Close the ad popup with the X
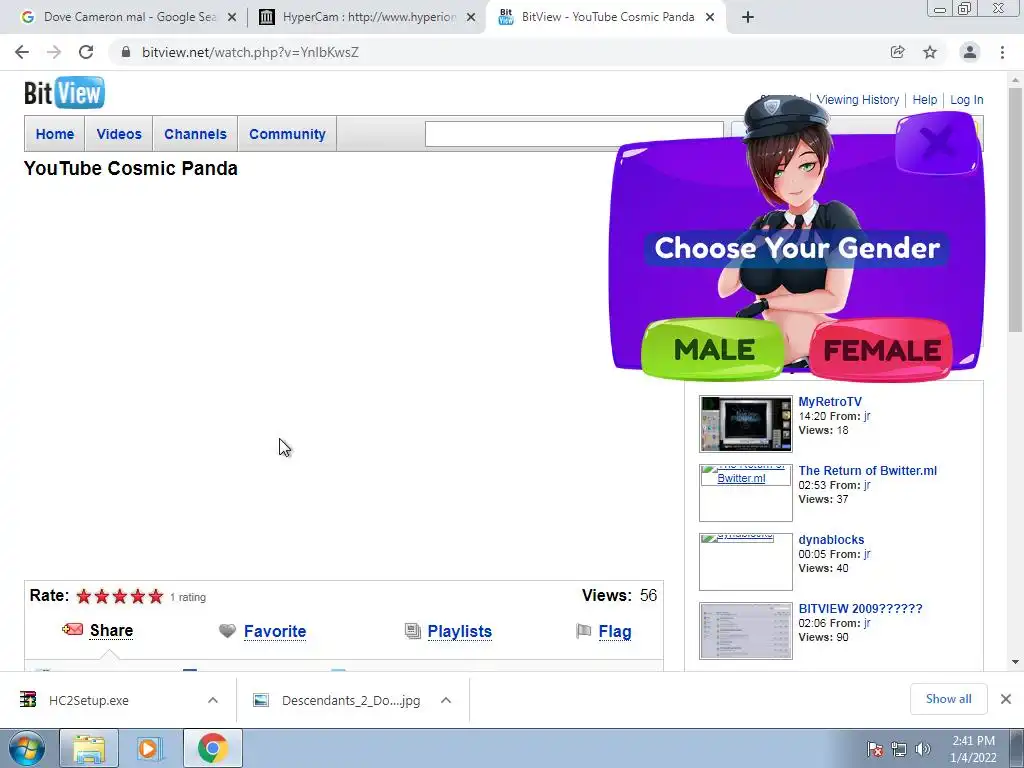 (x=937, y=142)
